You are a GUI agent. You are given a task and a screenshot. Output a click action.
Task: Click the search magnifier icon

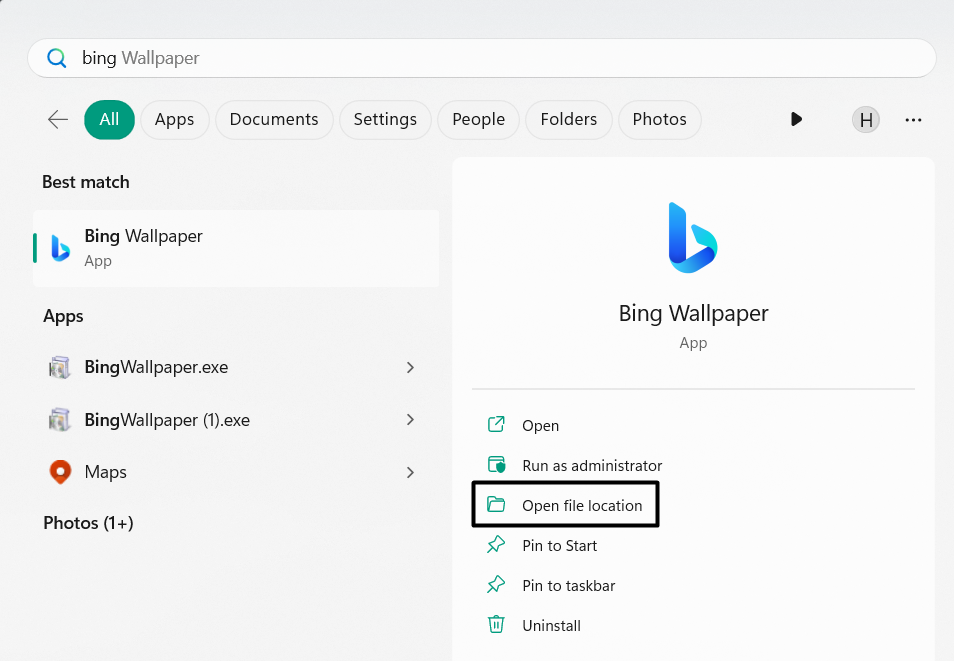click(57, 58)
